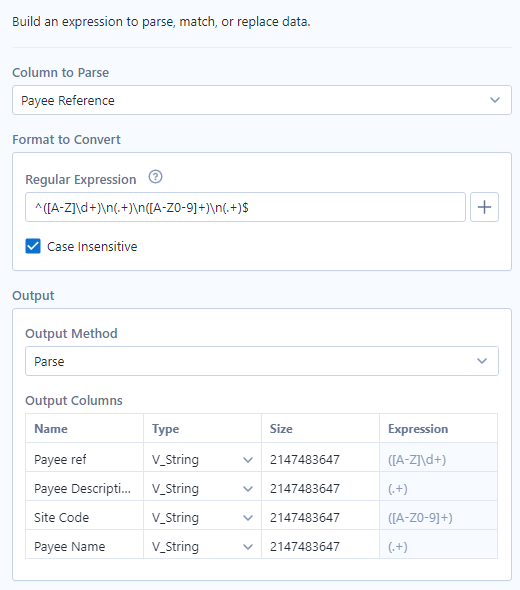
Task: Click into the Regular Expression input field
Action: 245,207
